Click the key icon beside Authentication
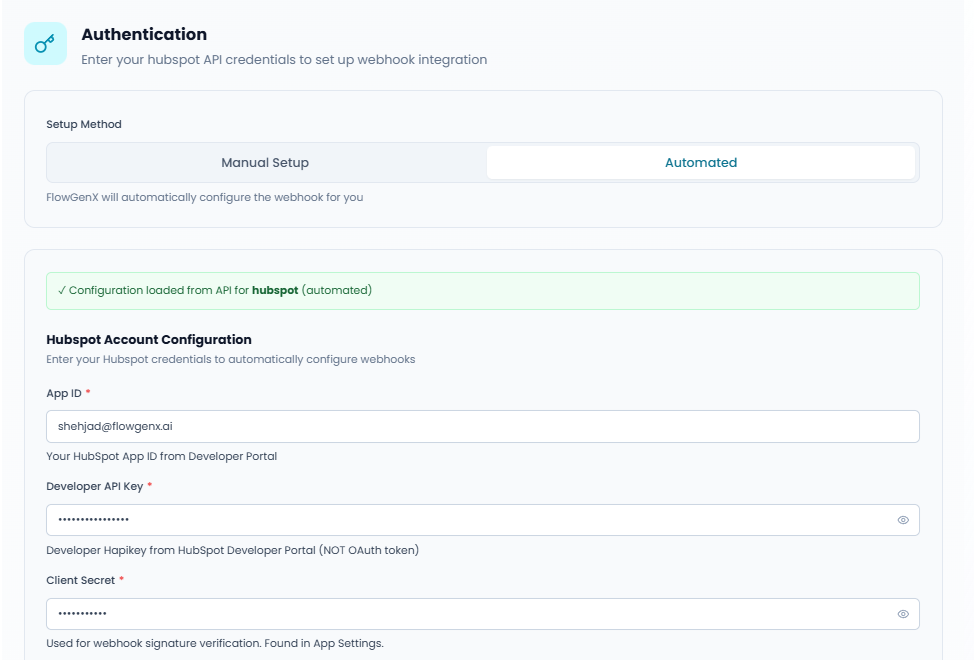 tap(45, 44)
